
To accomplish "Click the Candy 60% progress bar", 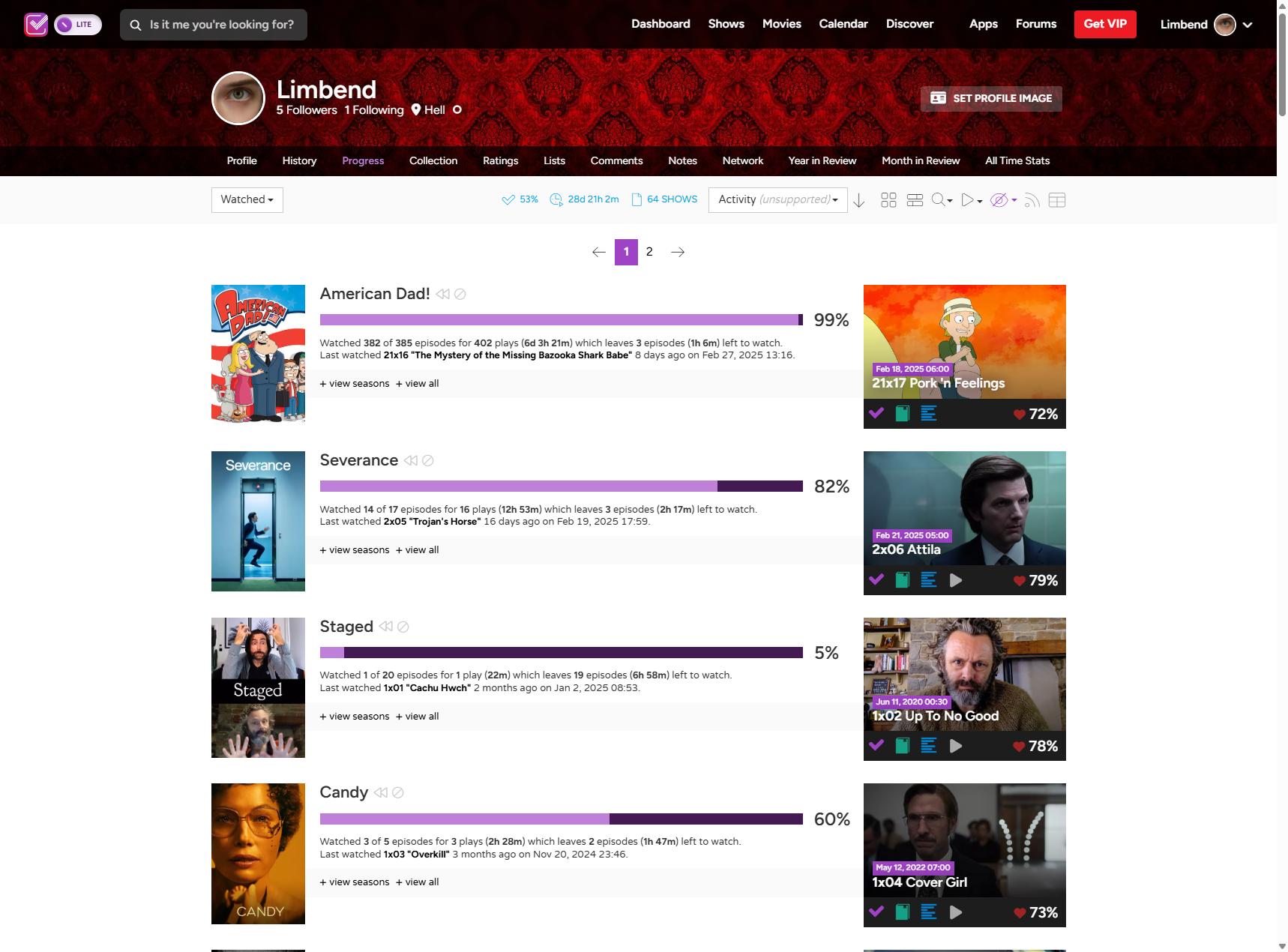I will pyautogui.click(x=562, y=819).
